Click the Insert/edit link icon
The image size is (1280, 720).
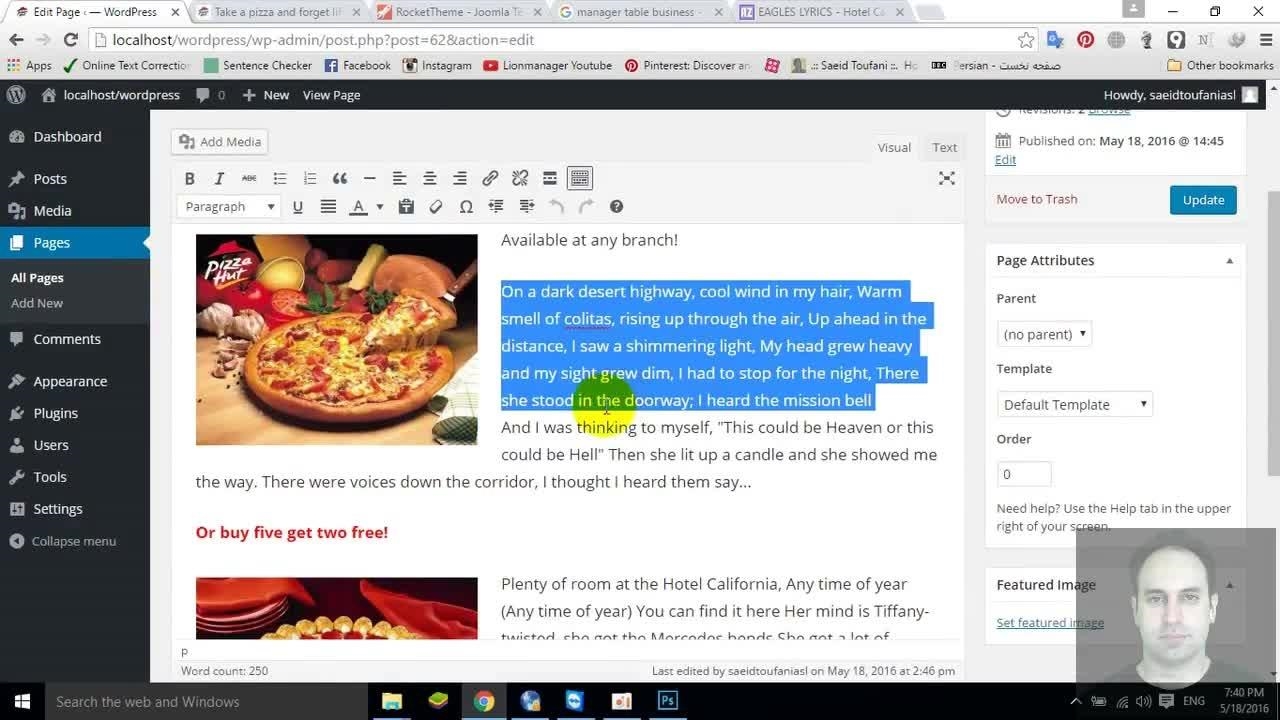[x=490, y=178]
